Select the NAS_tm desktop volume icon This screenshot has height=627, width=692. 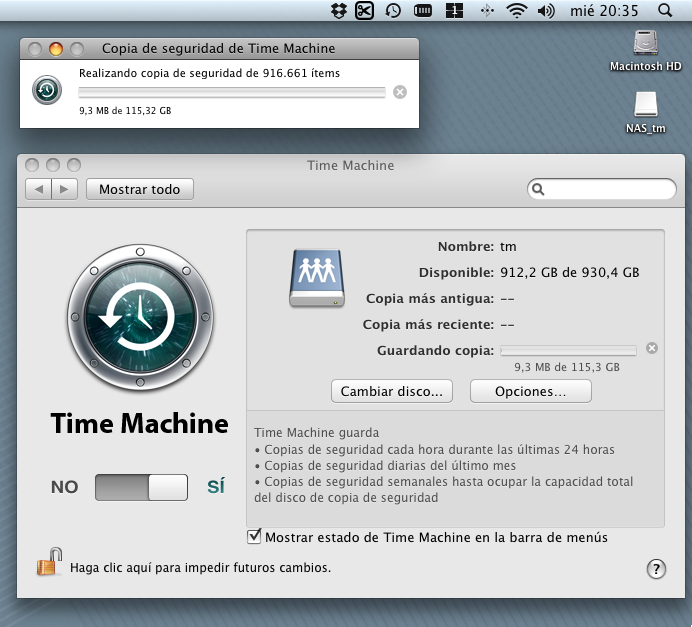(x=646, y=105)
